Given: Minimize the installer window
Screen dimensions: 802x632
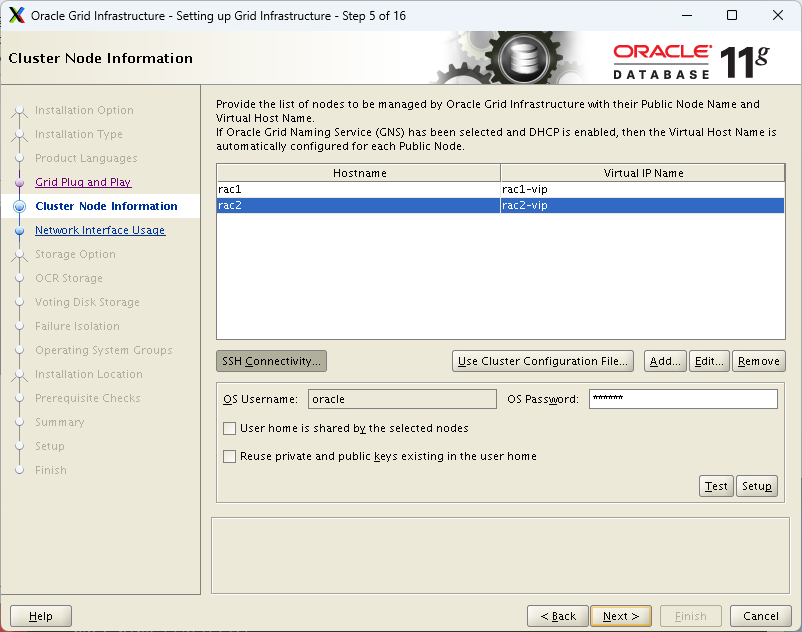Looking at the screenshot, I should click(687, 15).
